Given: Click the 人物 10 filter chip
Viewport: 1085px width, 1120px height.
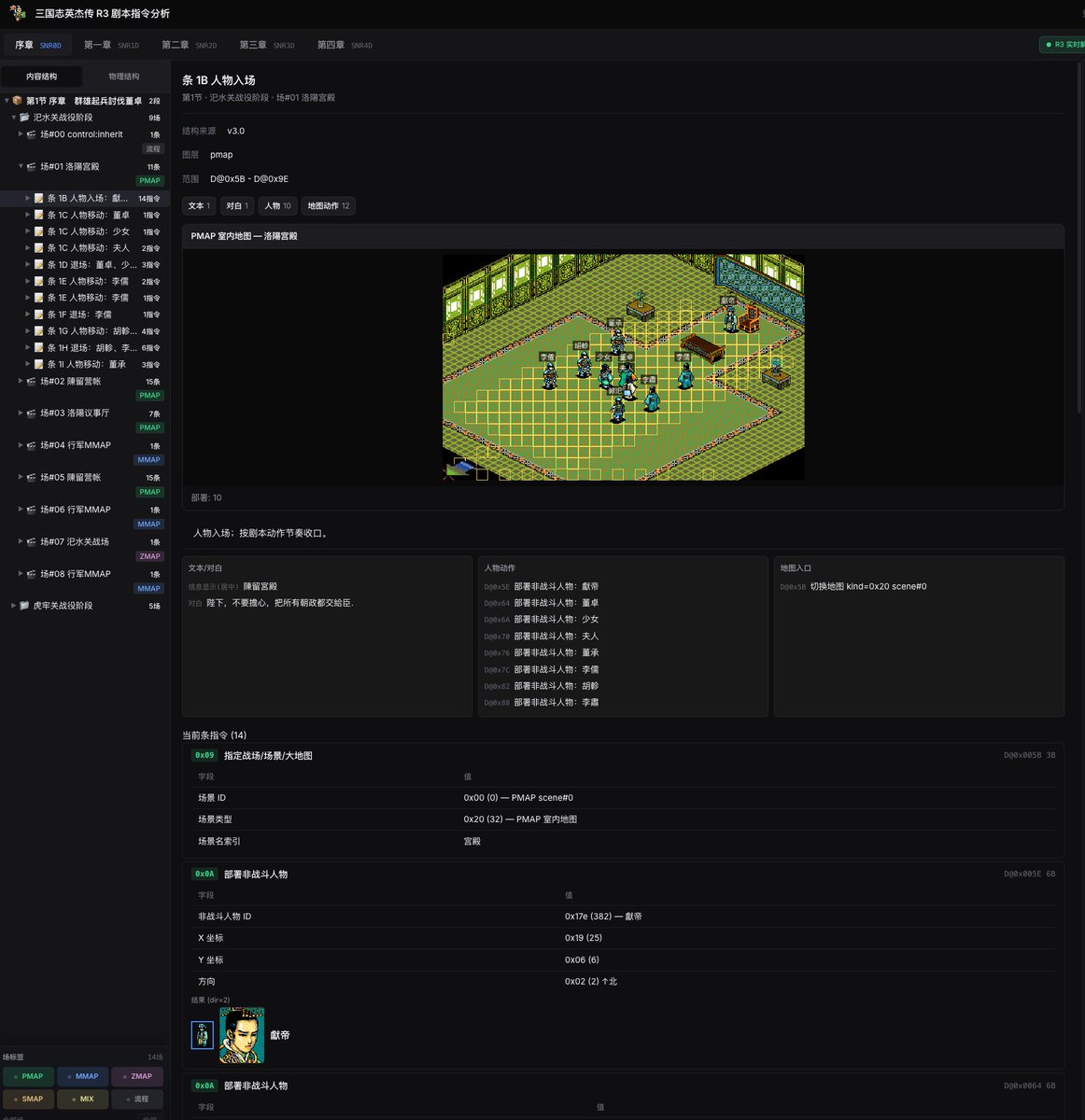Looking at the screenshot, I should (278, 206).
